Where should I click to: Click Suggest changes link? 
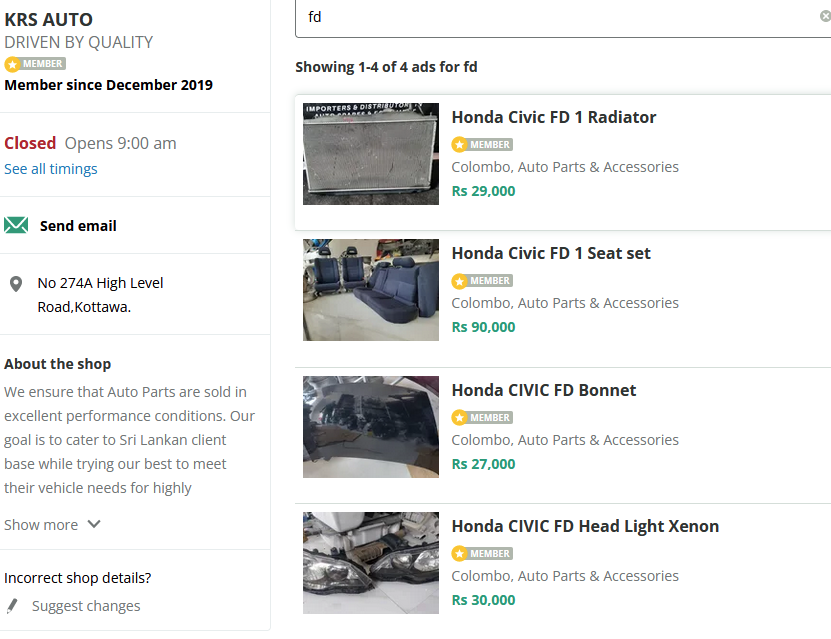86,606
